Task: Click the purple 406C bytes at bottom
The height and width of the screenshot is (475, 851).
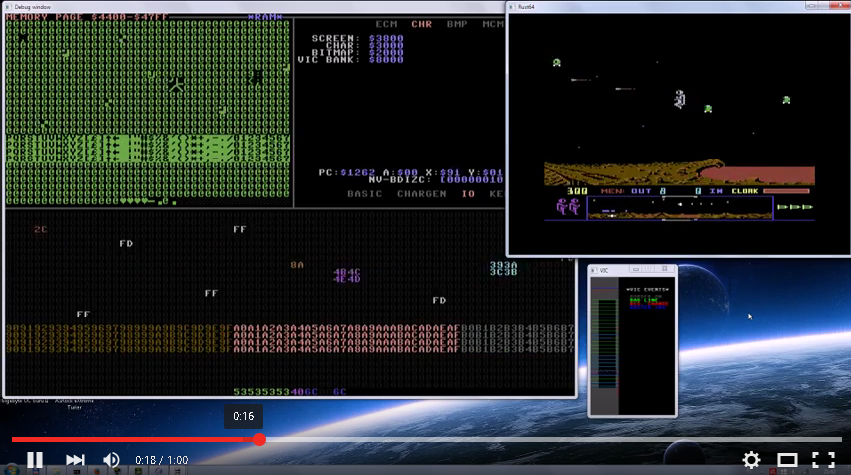Action: coord(304,391)
